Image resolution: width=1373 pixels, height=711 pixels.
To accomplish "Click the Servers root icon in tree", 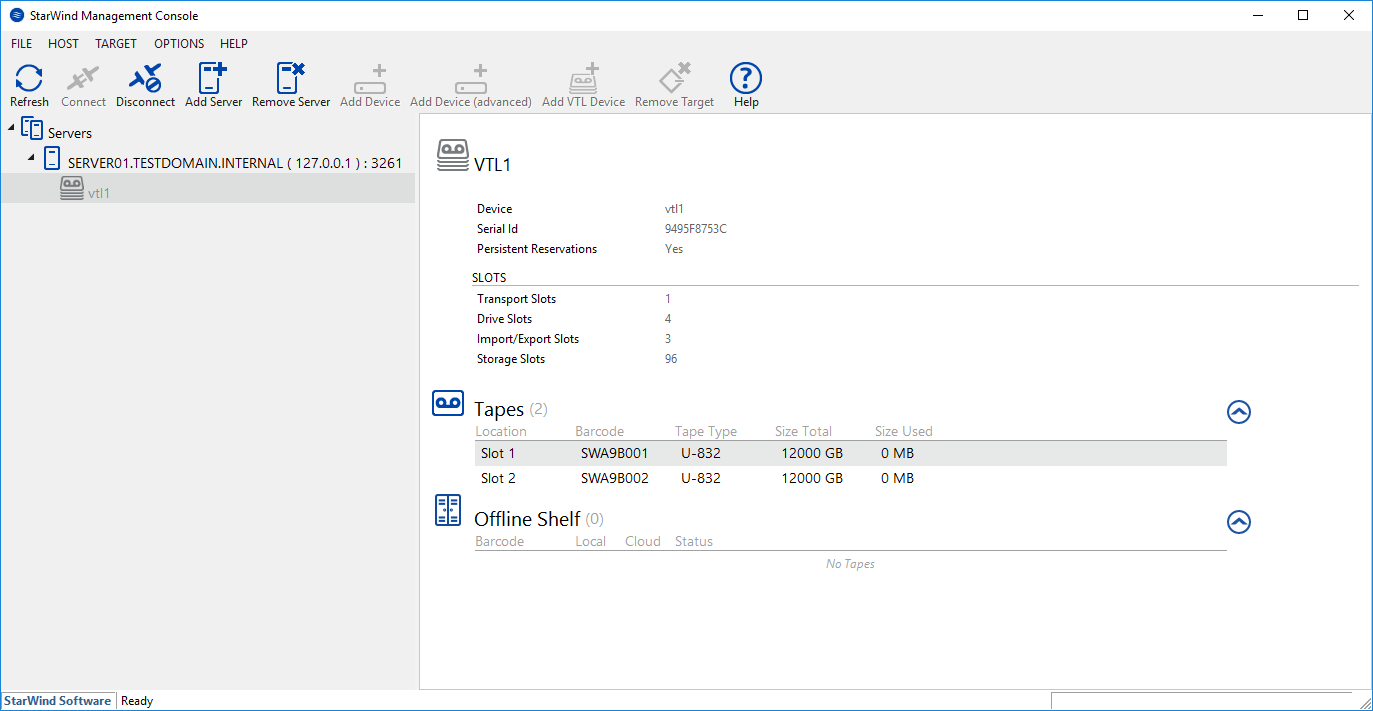I will (x=32, y=130).
